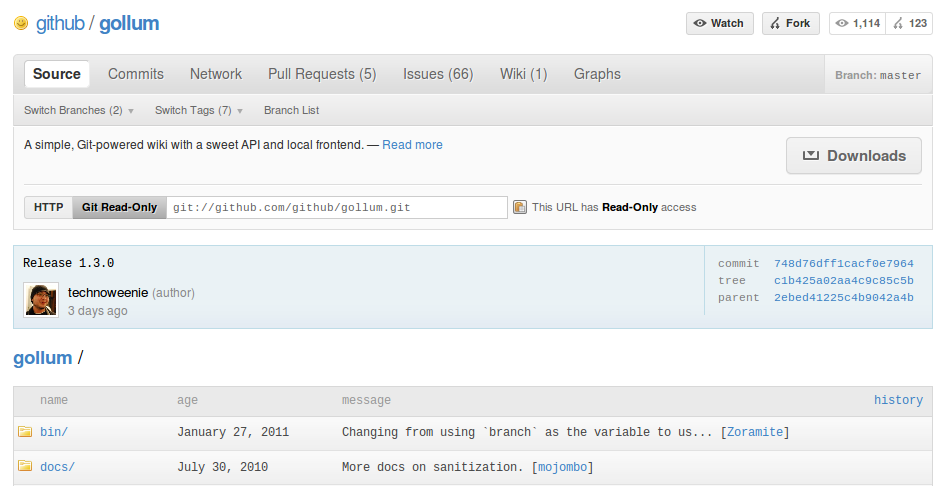This screenshot has height=486, width=946.
Task: Open the docs/ directory link
Action: point(57,467)
